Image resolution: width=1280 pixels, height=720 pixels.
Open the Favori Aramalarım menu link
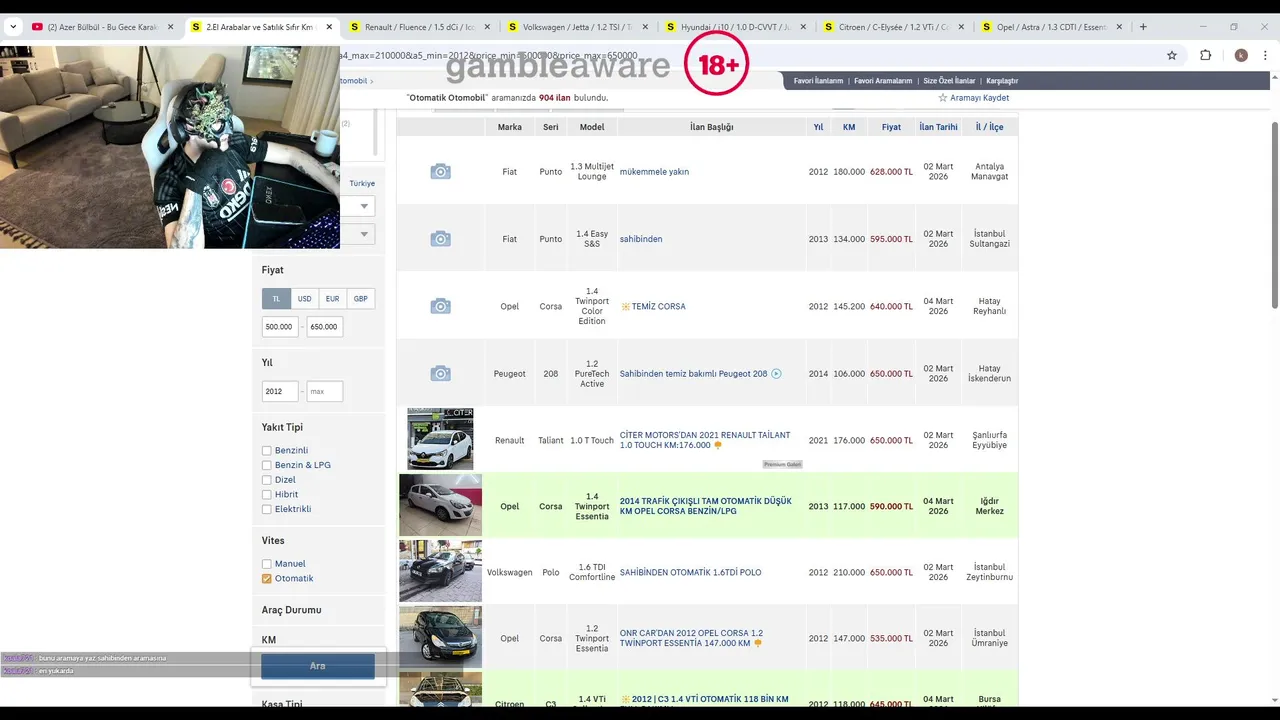tap(883, 81)
